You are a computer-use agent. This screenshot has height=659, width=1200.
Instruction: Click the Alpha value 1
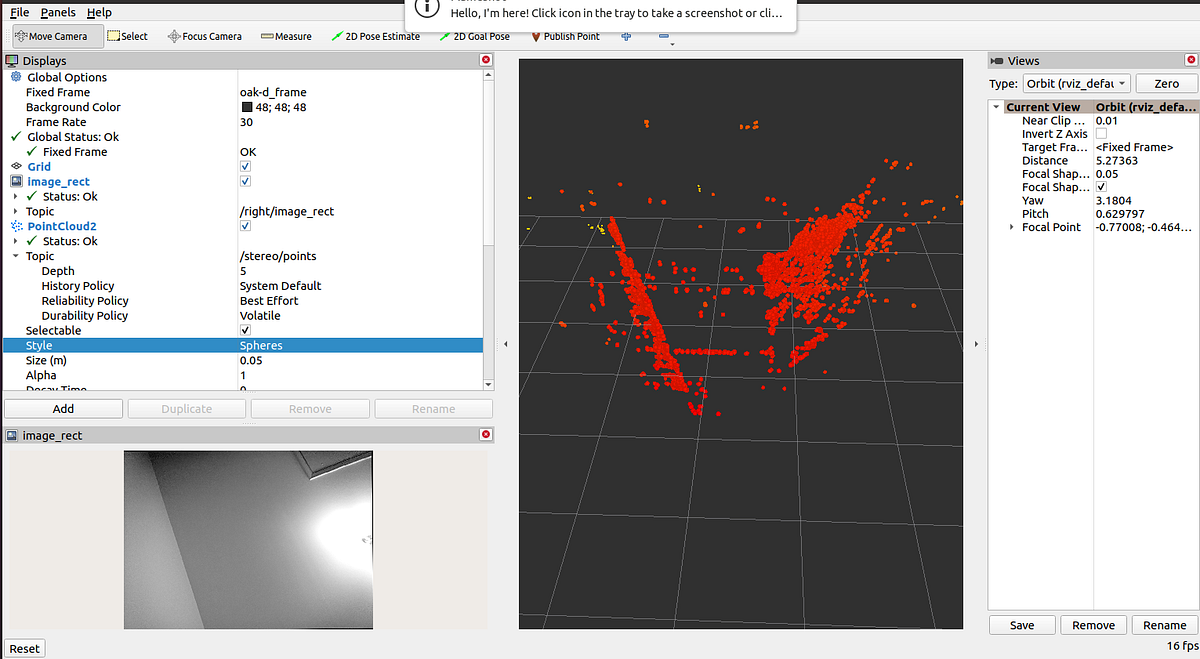tap(243, 375)
